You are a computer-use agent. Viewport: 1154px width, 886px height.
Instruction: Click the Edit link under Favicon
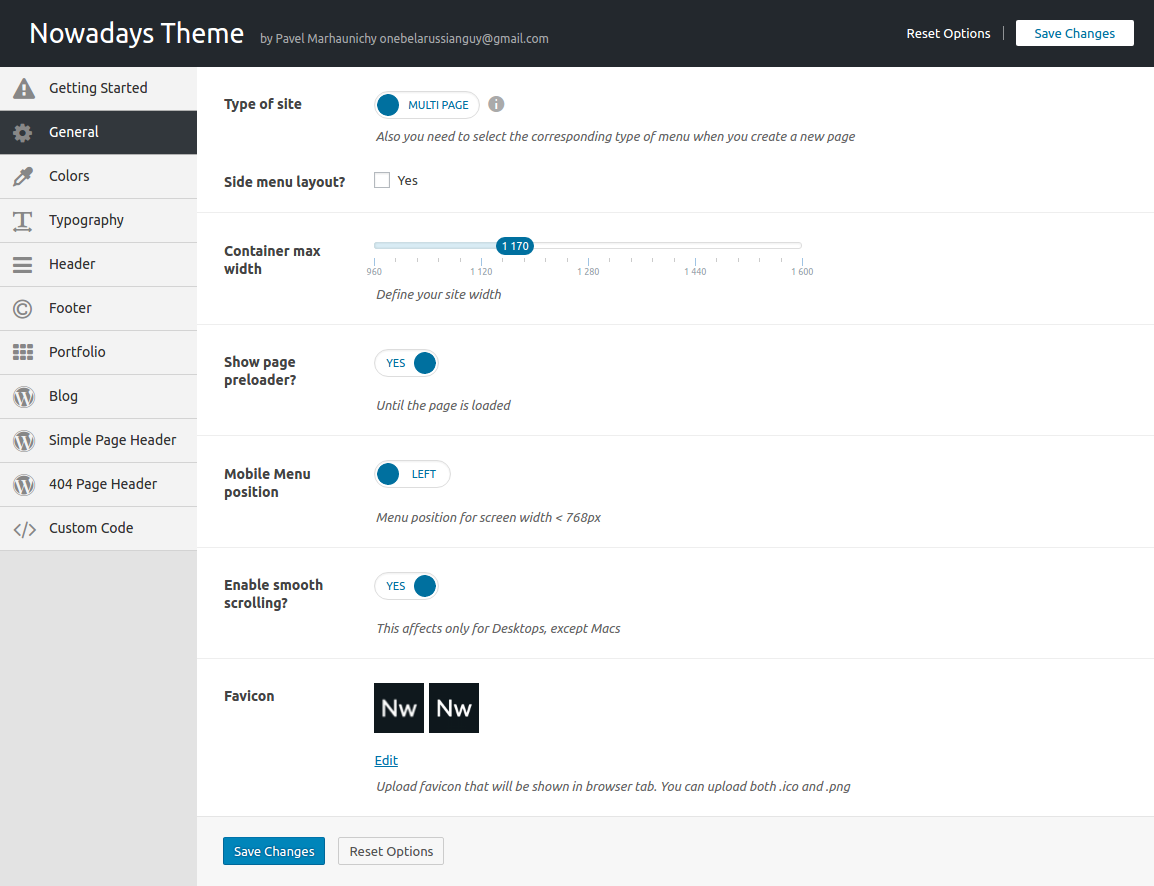386,760
